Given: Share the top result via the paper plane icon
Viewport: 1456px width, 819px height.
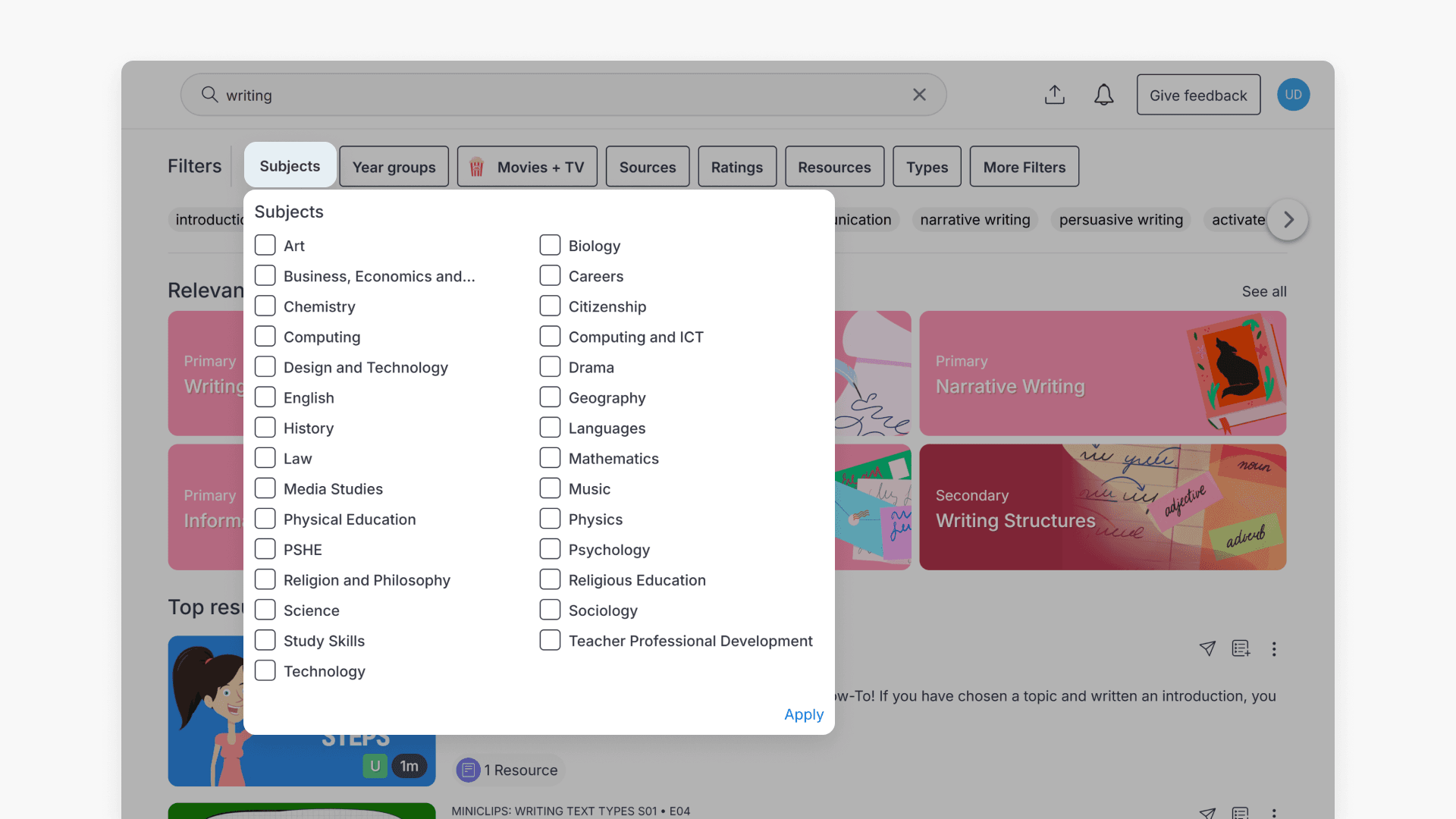Looking at the screenshot, I should 1207,649.
